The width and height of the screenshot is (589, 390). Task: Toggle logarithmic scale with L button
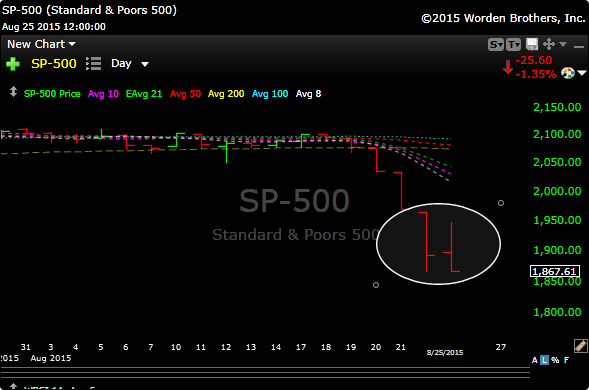(544, 360)
